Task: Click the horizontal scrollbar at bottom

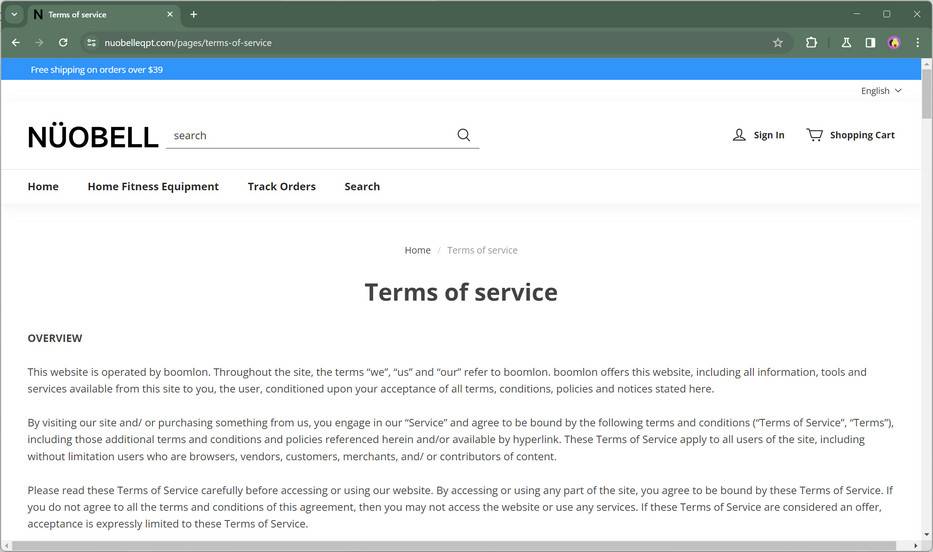Action: 454,545
